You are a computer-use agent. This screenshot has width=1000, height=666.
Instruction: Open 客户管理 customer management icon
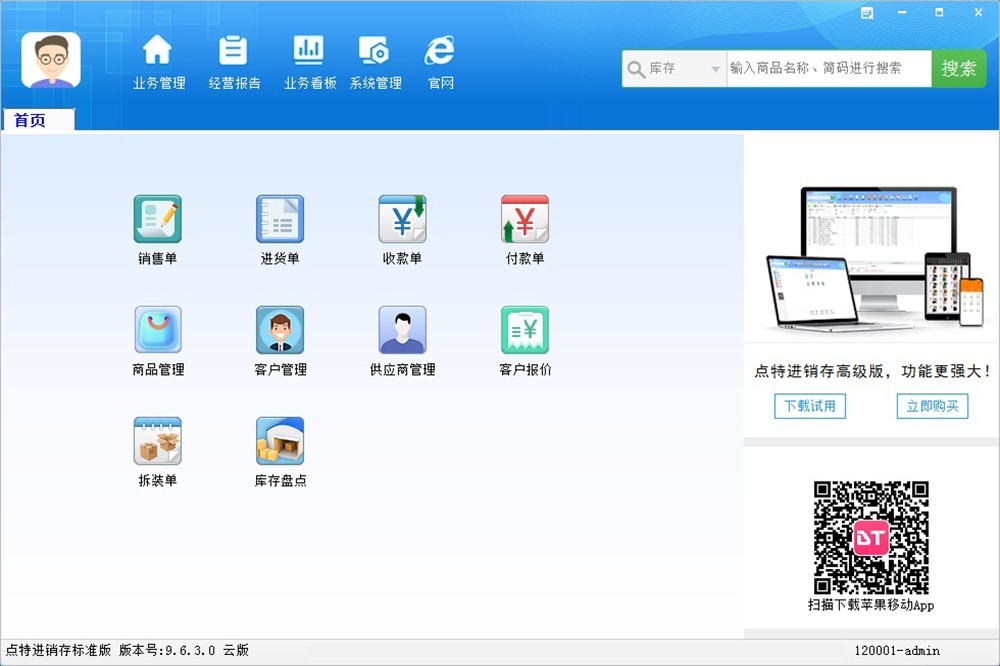click(280, 331)
